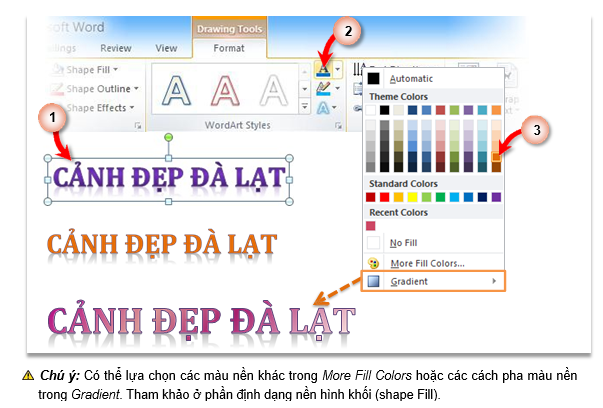
Task: Select the red outlined WordArt style
Action: pos(226,92)
